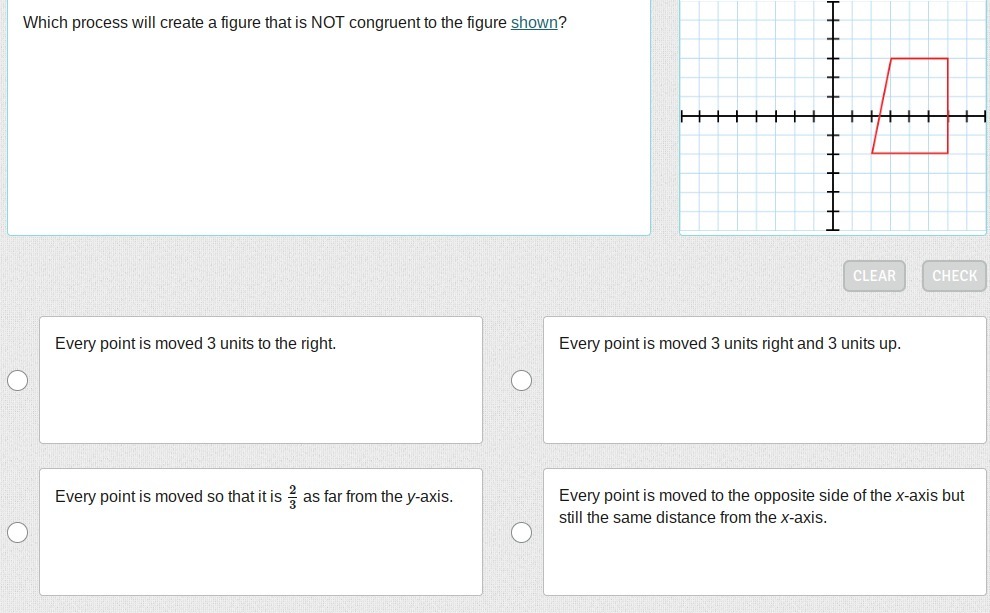This screenshot has width=990, height=613.
Task: Click the slanted left edge of the trapezoid
Action: click(881, 106)
